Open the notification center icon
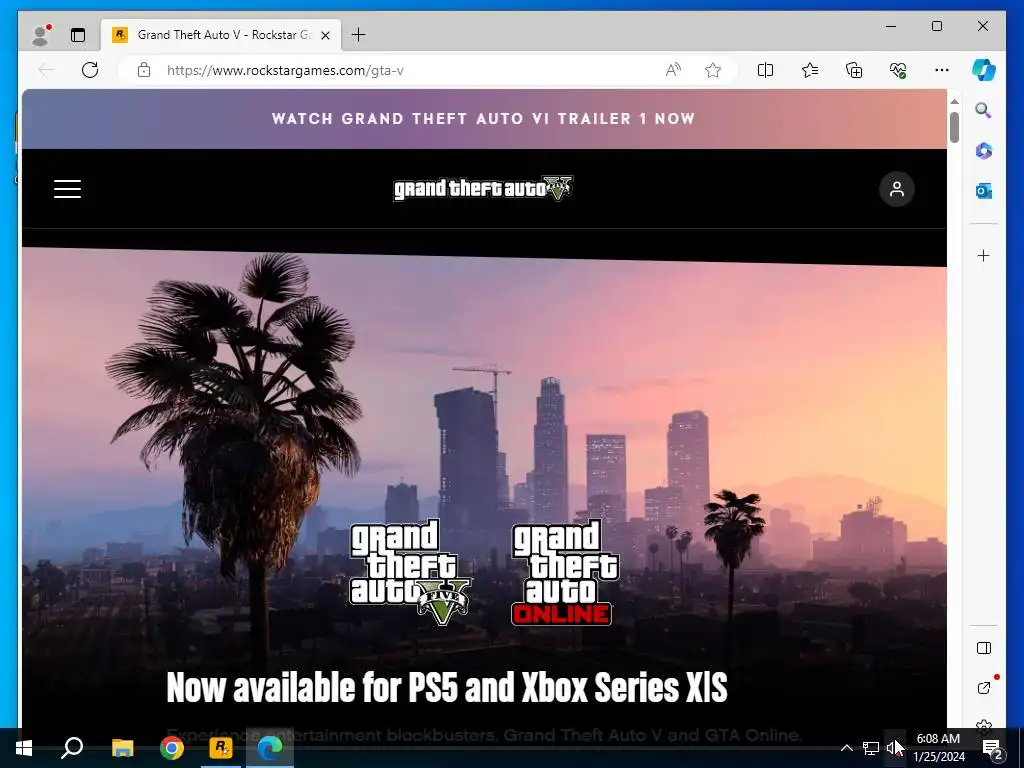 (993, 748)
